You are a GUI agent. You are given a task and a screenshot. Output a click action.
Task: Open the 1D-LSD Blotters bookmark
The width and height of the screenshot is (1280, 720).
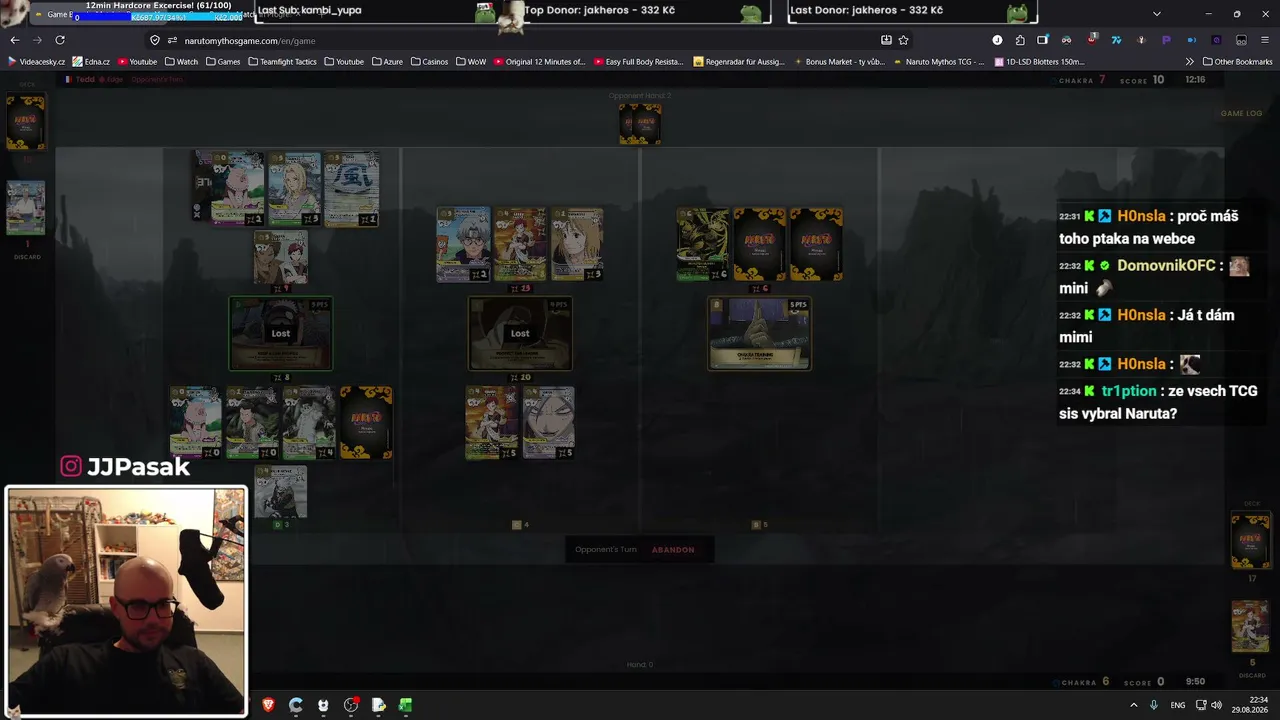1039,62
